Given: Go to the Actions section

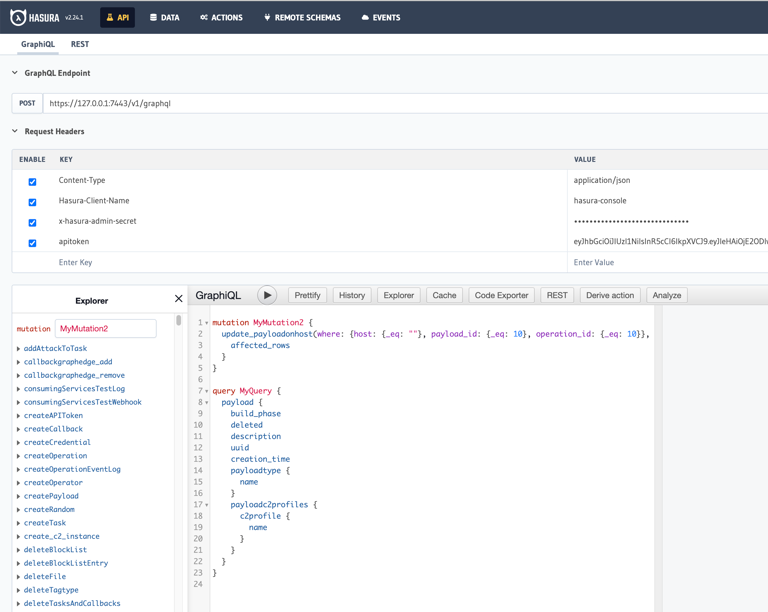Looking at the screenshot, I should (x=221, y=18).
